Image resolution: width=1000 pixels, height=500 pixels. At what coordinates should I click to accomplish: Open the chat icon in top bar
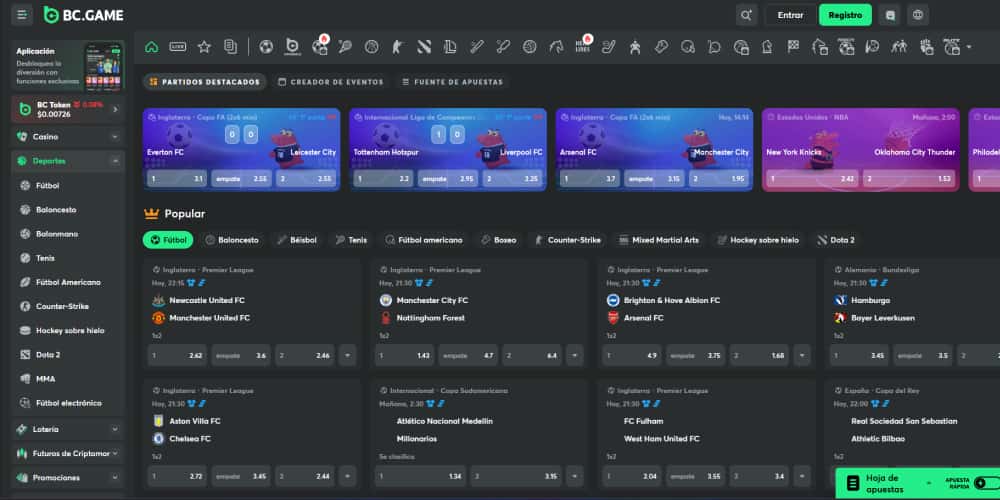[890, 15]
